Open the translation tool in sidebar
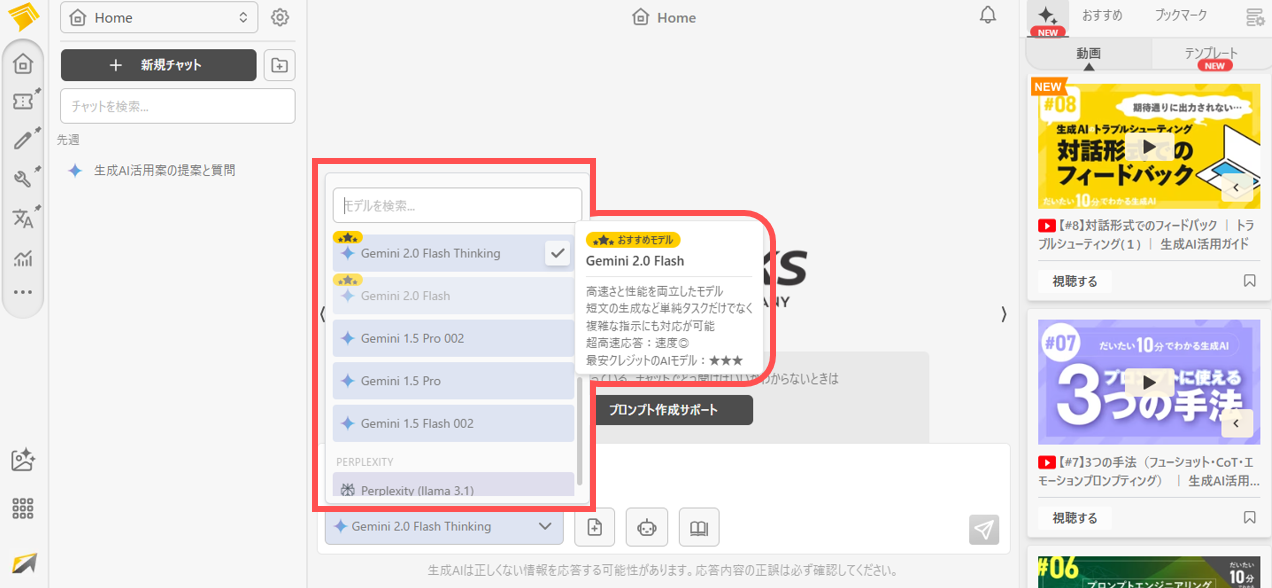 [23, 219]
